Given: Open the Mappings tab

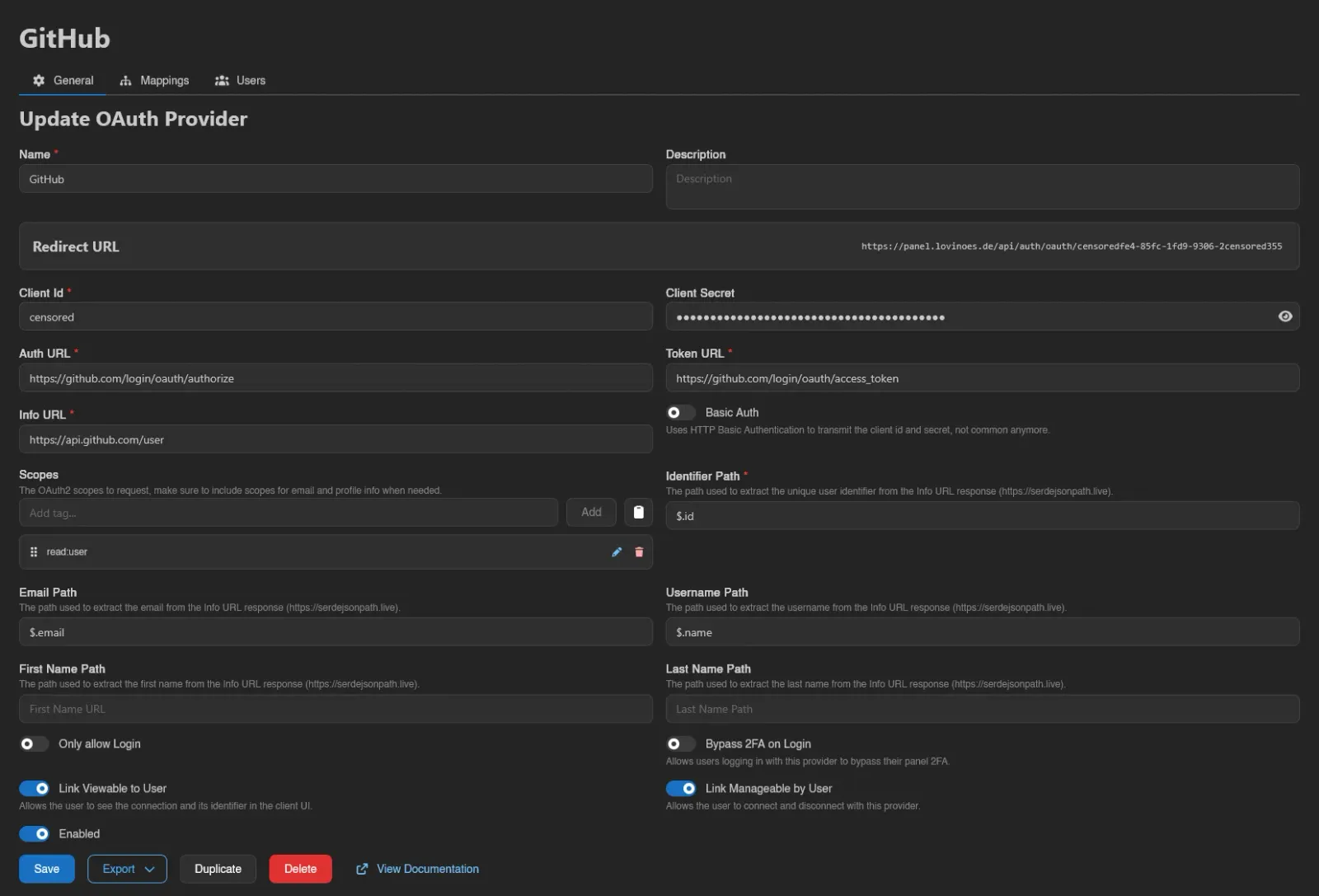Looking at the screenshot, I should click(154, 81).
